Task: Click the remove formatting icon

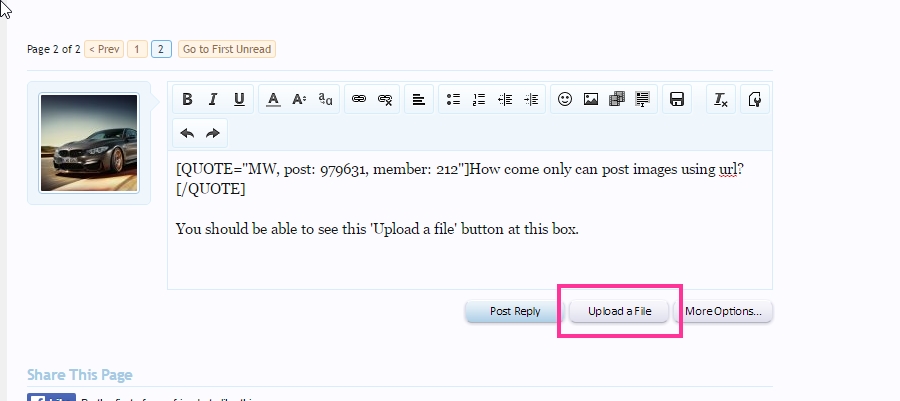Action: (719, 99)
